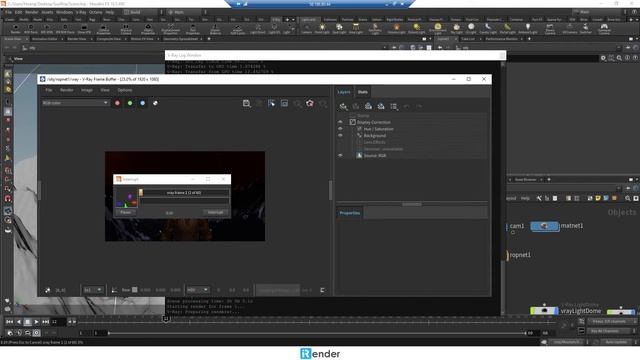
Task: Click the Interrupt button in the render dialog
Action: (x=216, y=212)
